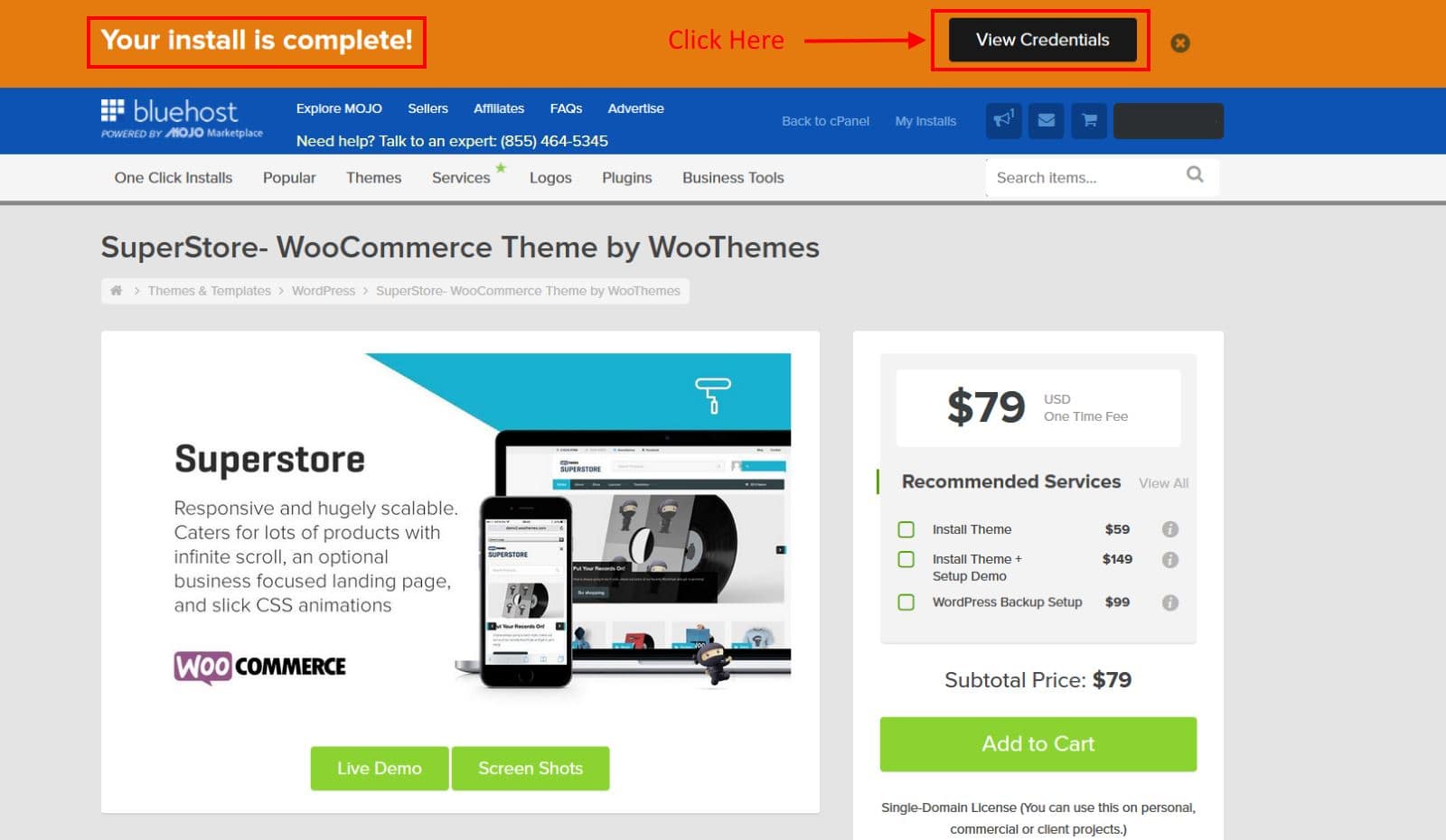Click the search magnifier icon
Viewport: 1446px width, 840px height.
pos(1195,174)
